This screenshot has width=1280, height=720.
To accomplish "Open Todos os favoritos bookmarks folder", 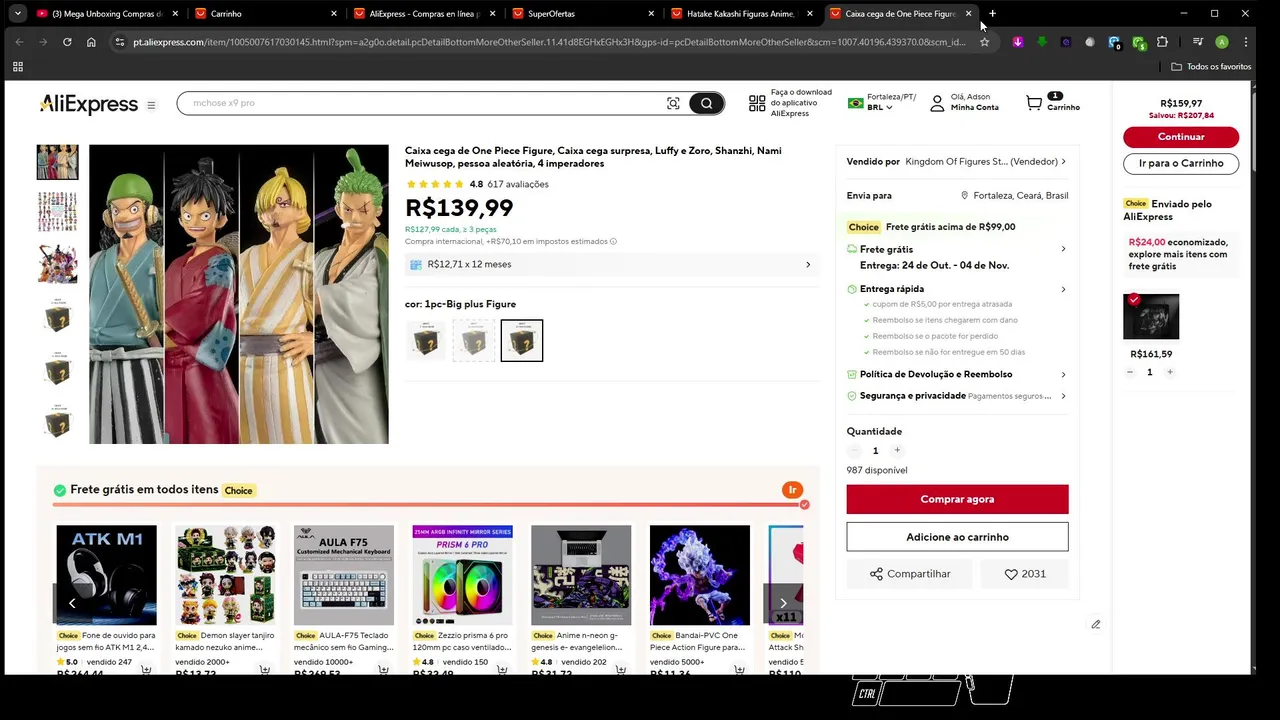I will 1211,67.
